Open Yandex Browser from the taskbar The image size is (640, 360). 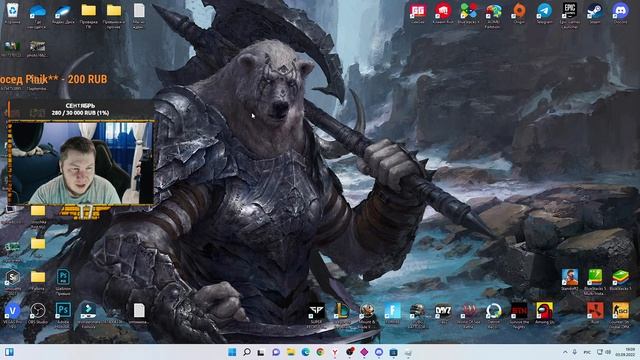tap(335, 352)
